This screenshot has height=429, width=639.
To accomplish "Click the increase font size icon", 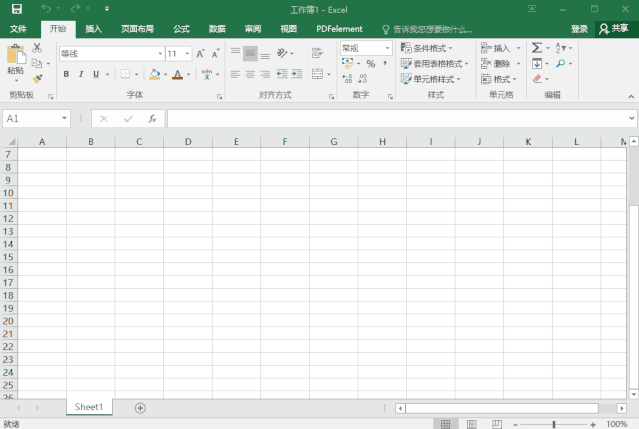I will (x=200, y=54).
